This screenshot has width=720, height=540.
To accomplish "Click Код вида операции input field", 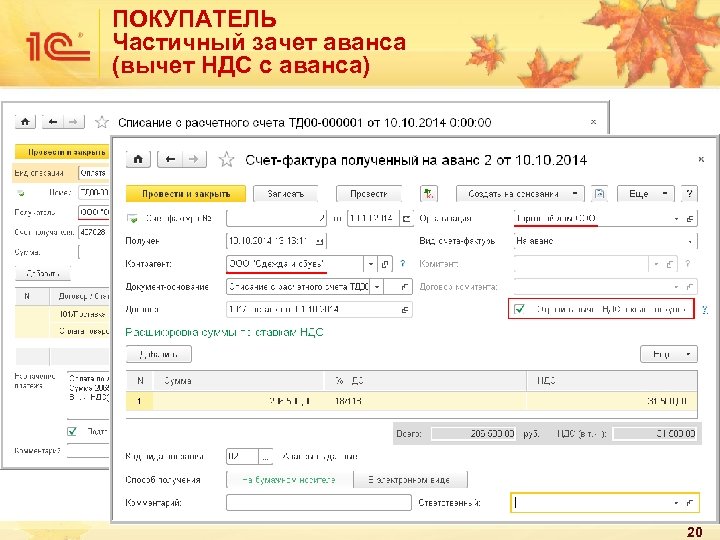I will (242, 456).
